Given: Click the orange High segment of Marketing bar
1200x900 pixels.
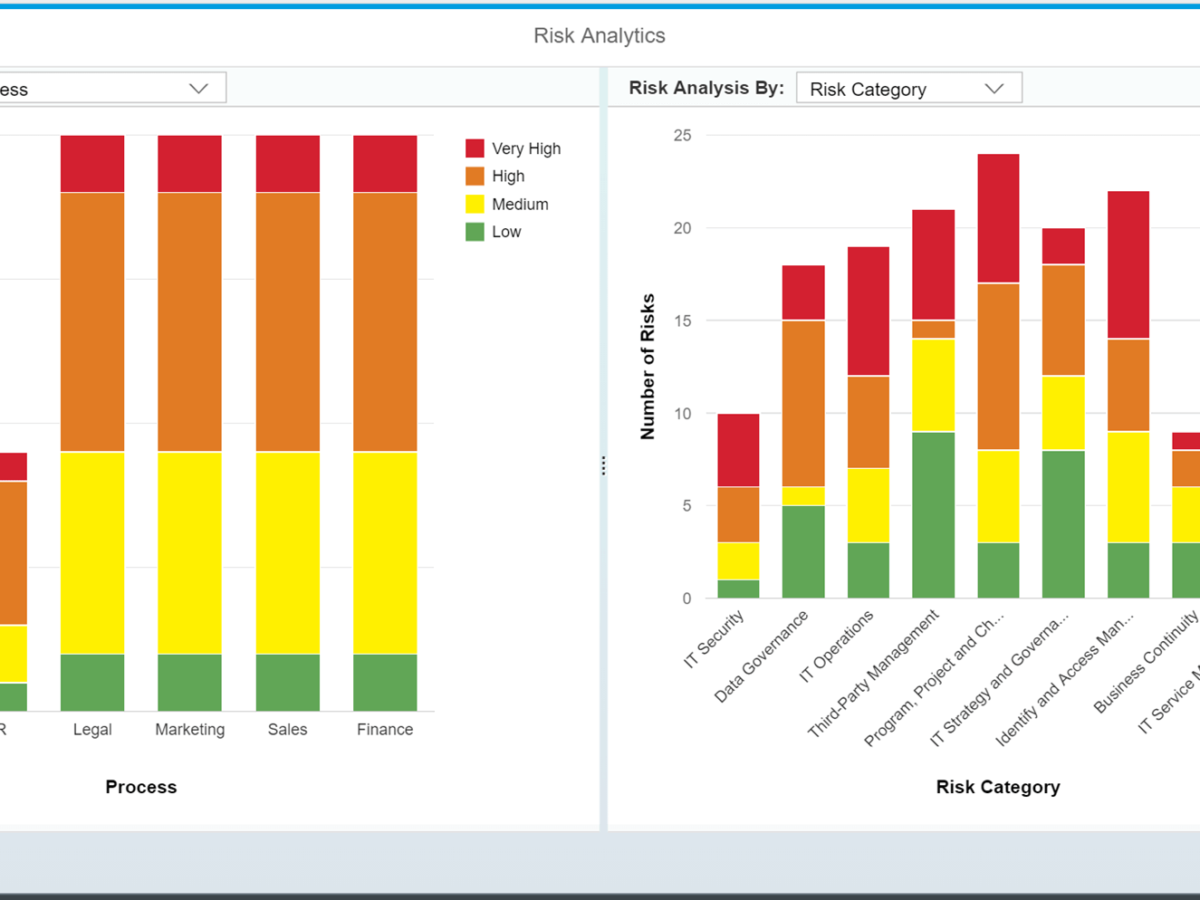Looking at the screenshot, I should tap(190, 322).
